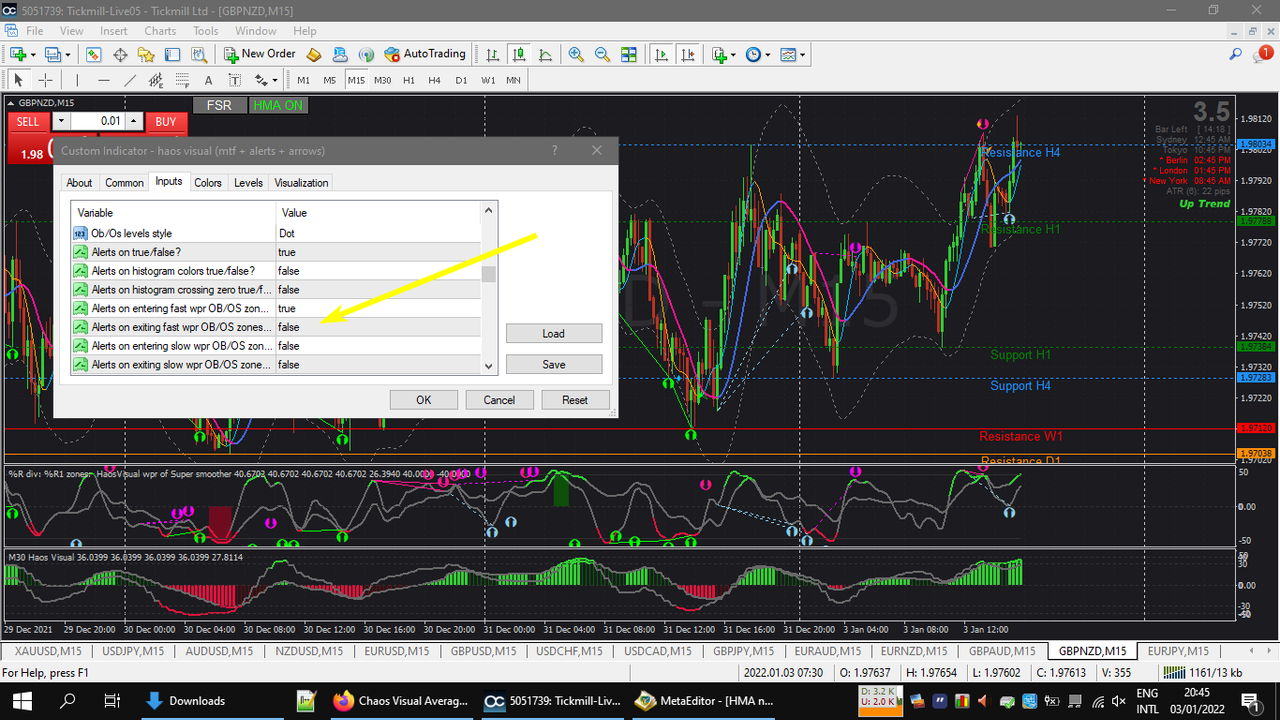Draw a horizontal line tool
The width and height of the screenshot is (1280, 720).
click(104, 80)
